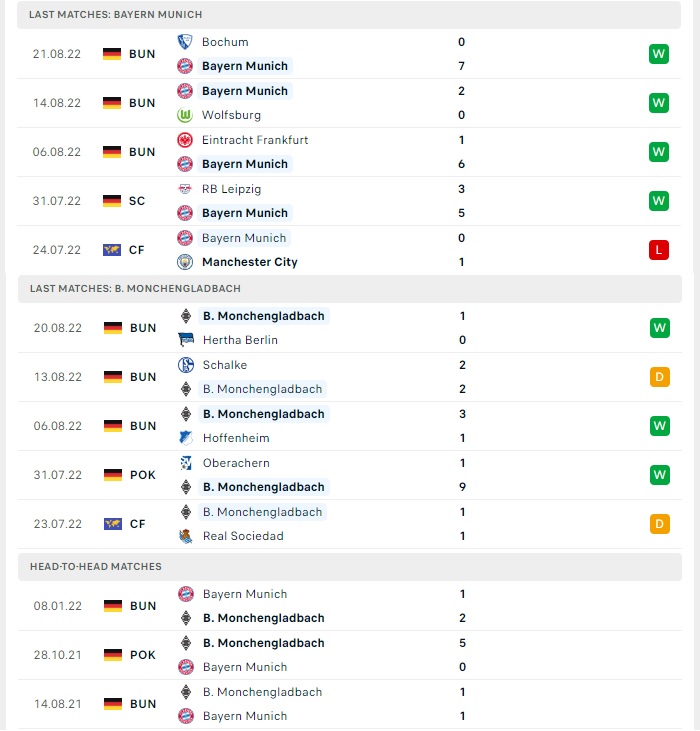Click the Wolfsburg club logo

185,115
